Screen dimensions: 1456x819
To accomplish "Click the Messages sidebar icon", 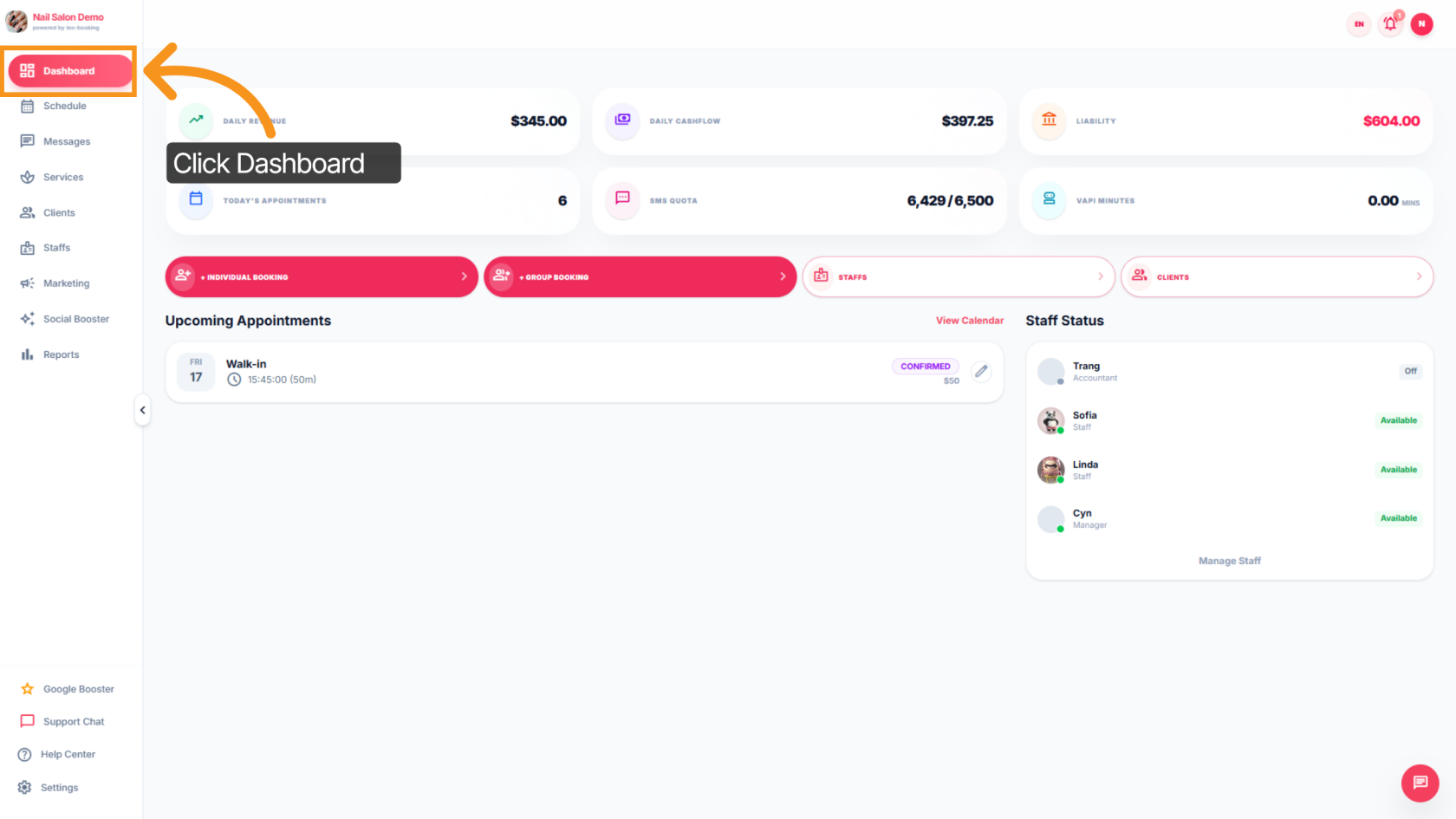I will 27,141.
